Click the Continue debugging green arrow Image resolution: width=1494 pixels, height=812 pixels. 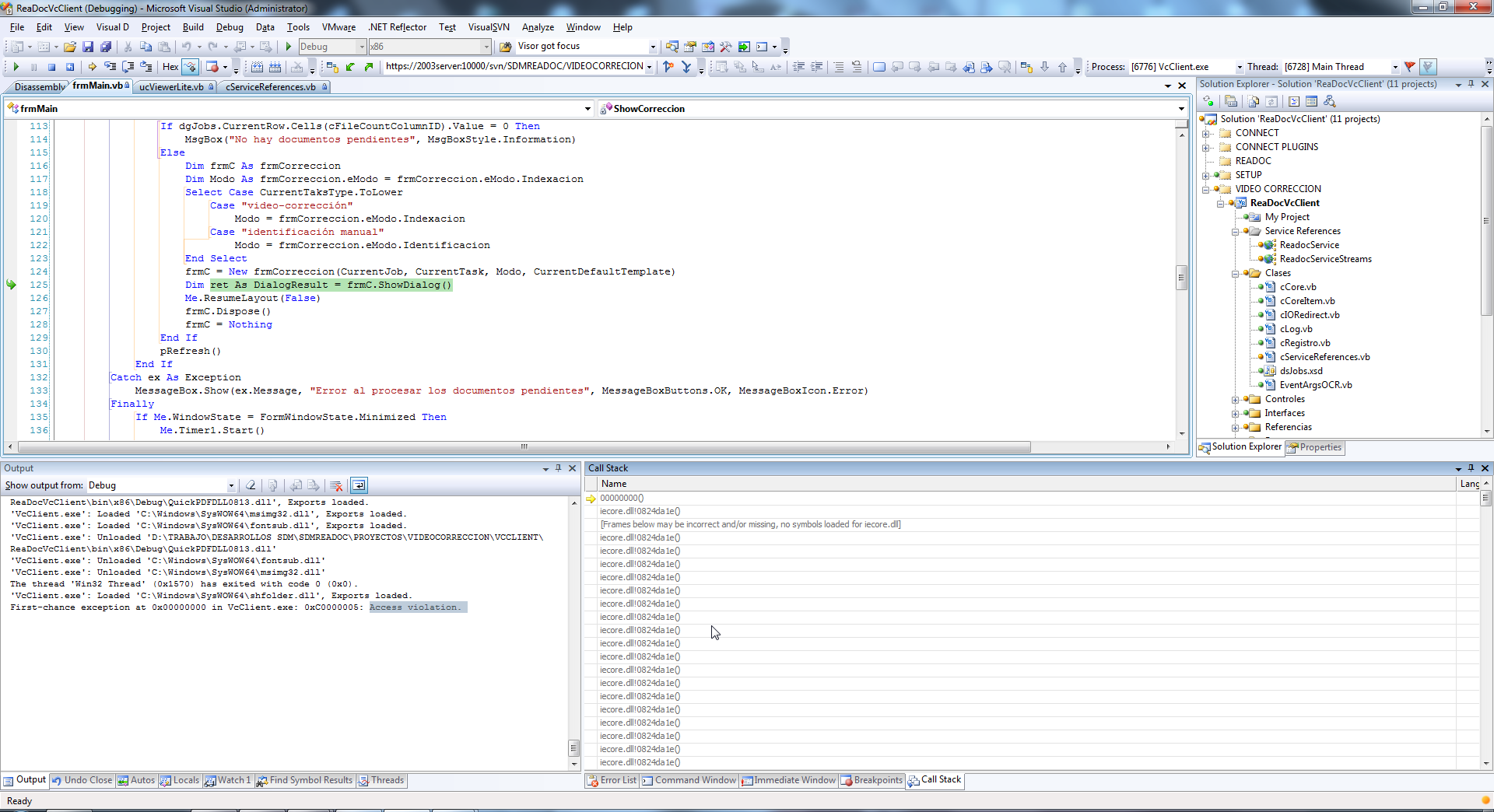tap(16, 67)
